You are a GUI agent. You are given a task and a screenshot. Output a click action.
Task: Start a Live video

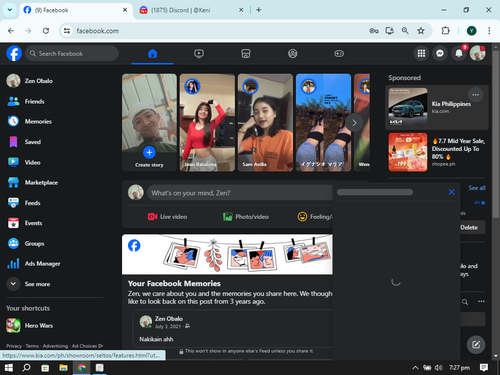tap(167, 217)
